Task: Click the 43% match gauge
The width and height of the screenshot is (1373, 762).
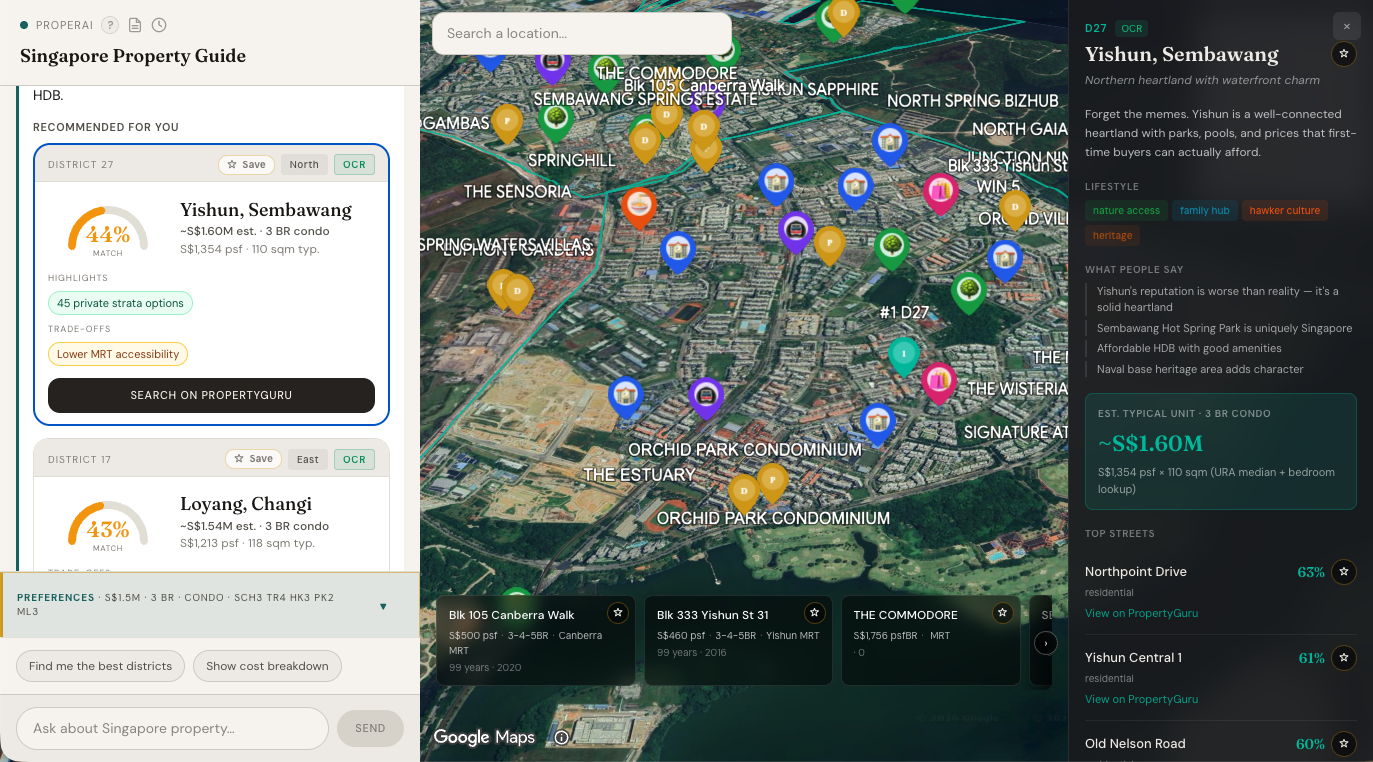Action: click(108, 525)
